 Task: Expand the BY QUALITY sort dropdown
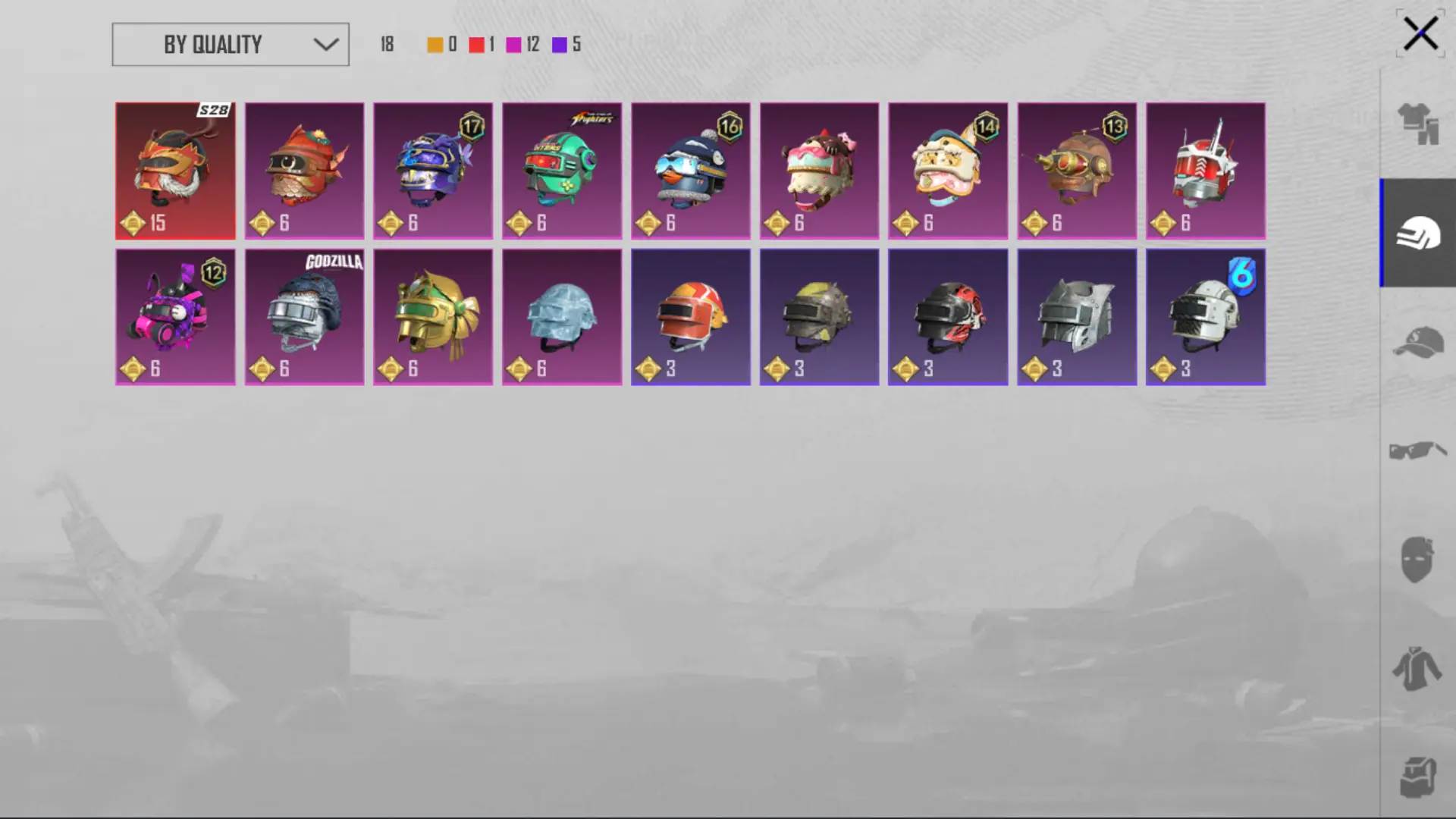pyautogui.click(x=231, y=45)
